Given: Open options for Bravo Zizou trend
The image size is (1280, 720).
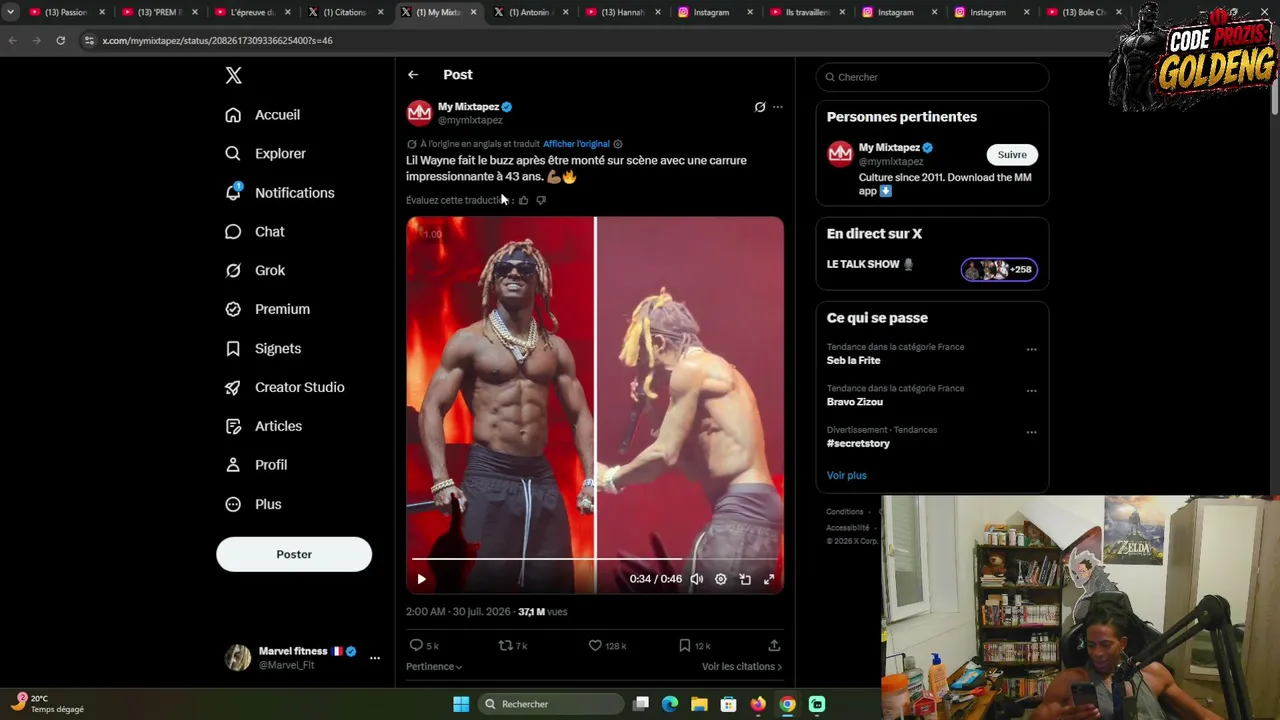Looking at the screenshot, I should [x=1031, y=391].
